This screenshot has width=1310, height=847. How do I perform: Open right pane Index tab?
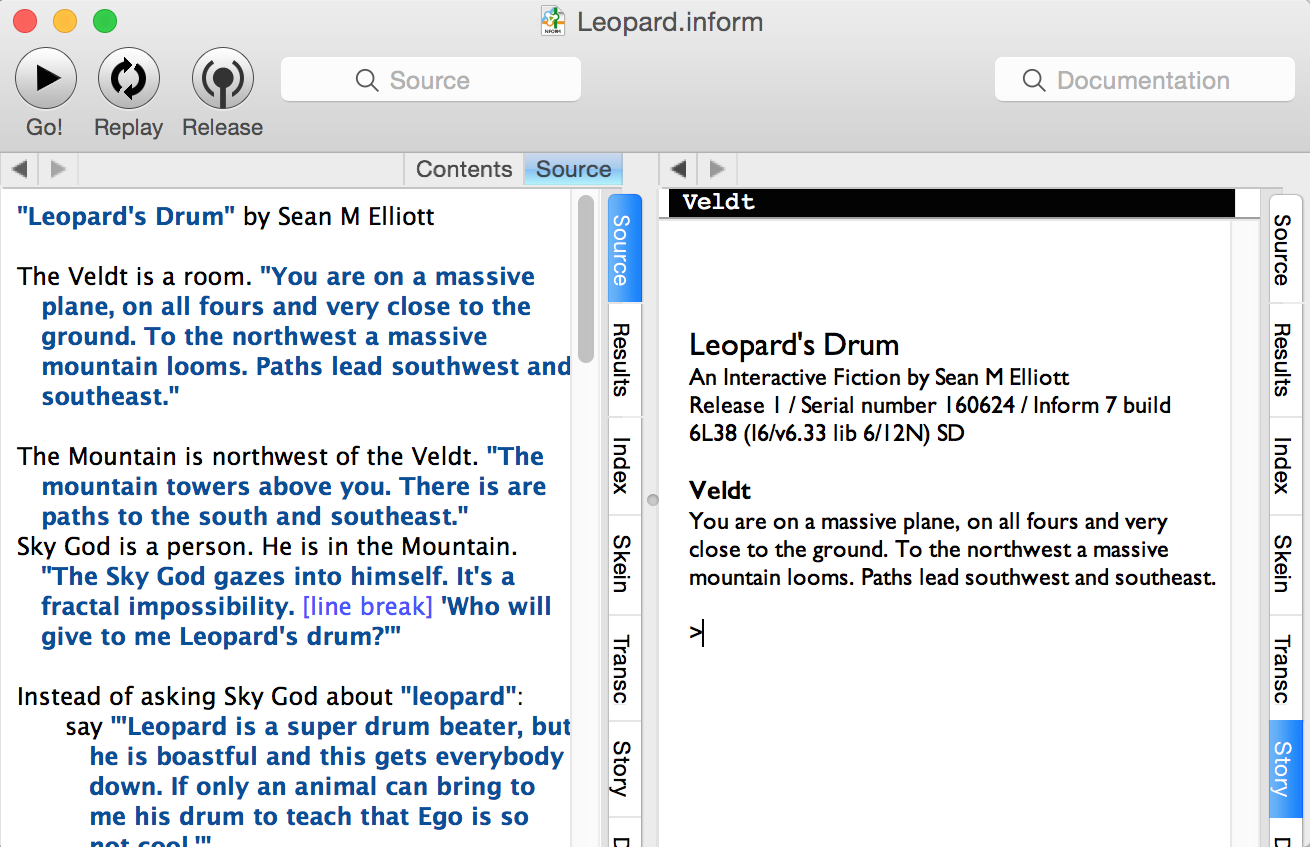coord(1286,465)
